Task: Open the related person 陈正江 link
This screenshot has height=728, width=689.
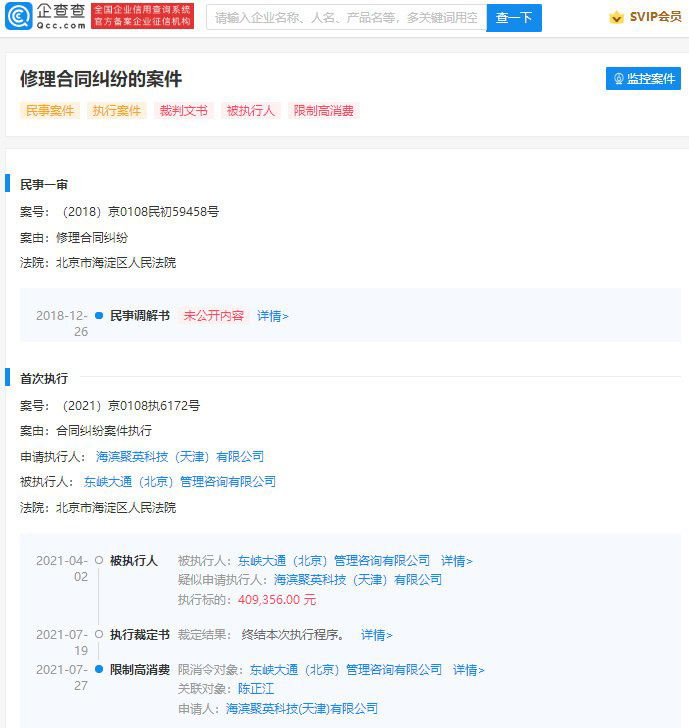Action: (x=256, y=689)
